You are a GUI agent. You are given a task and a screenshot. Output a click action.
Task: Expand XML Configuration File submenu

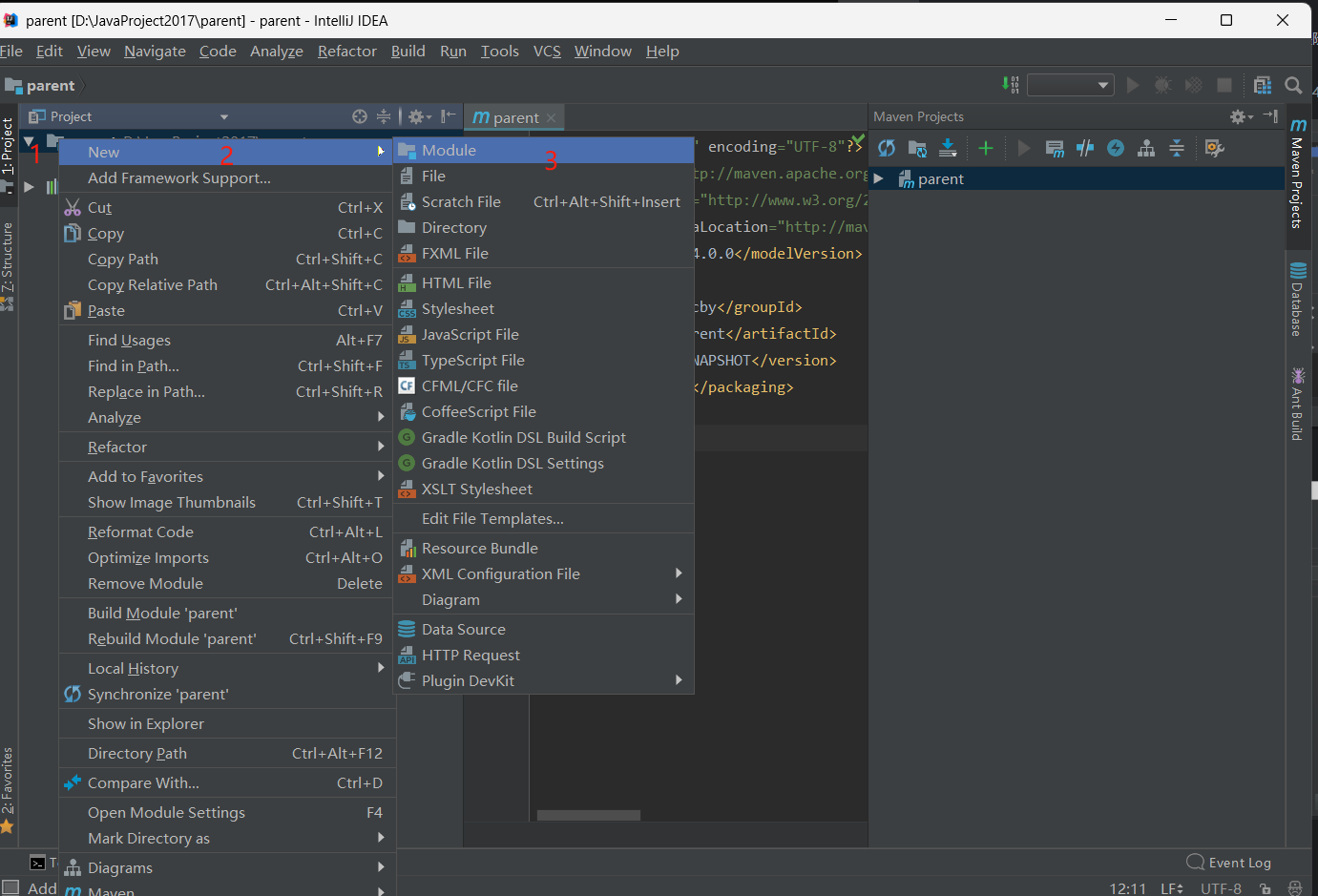(x=544, y=573)
